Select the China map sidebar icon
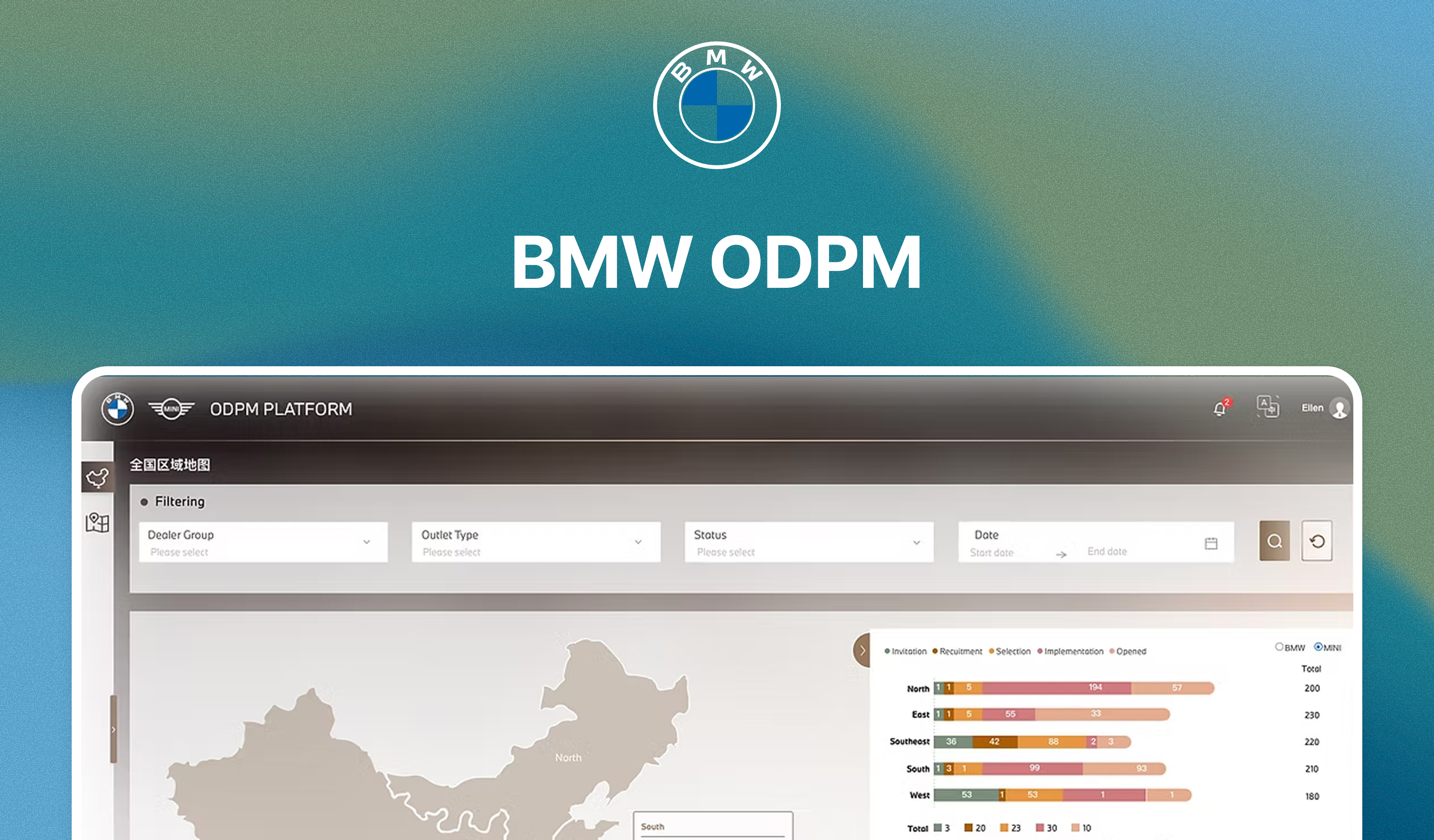Viewport: 1434px width, 840px height. (97, 477)
